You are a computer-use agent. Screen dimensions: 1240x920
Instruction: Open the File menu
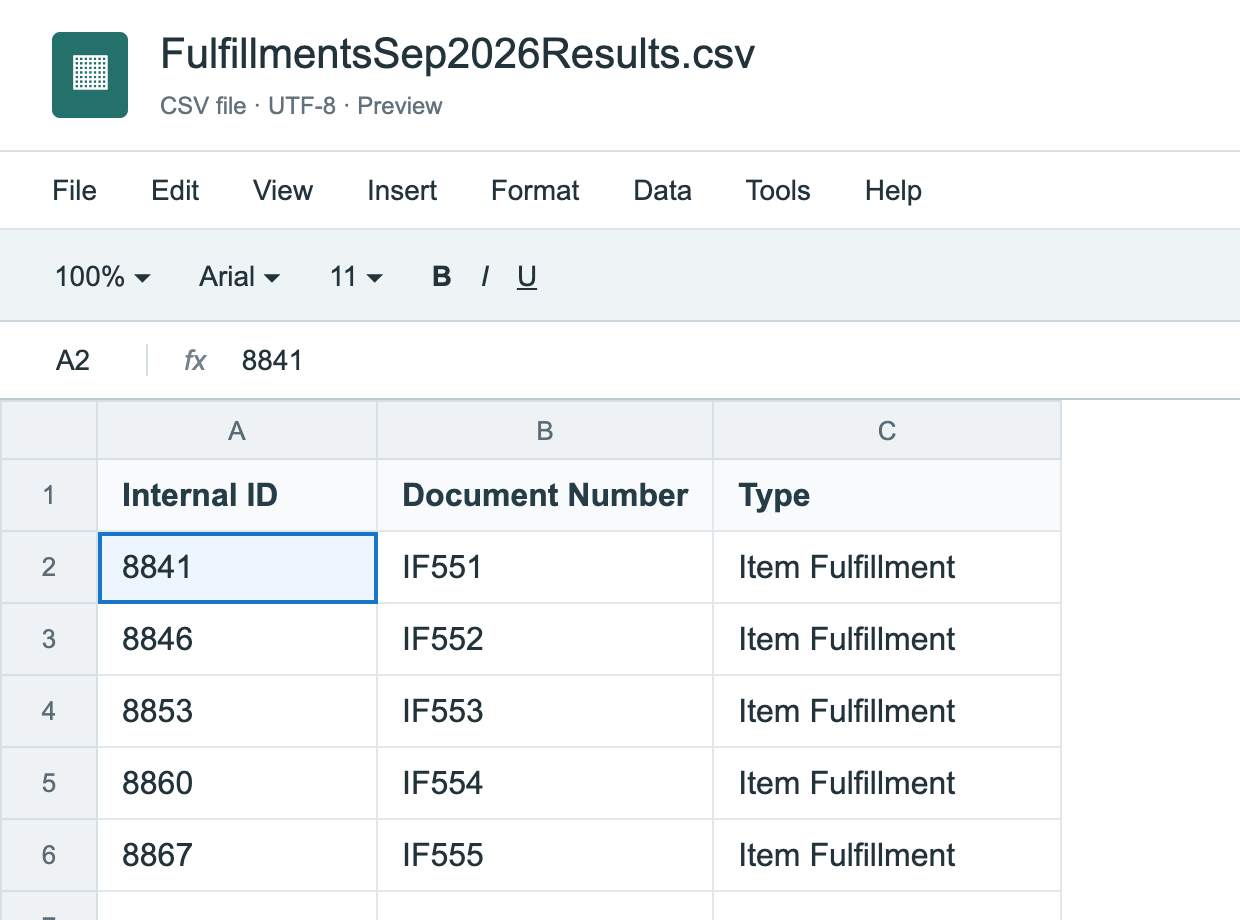tap(75, 190)
